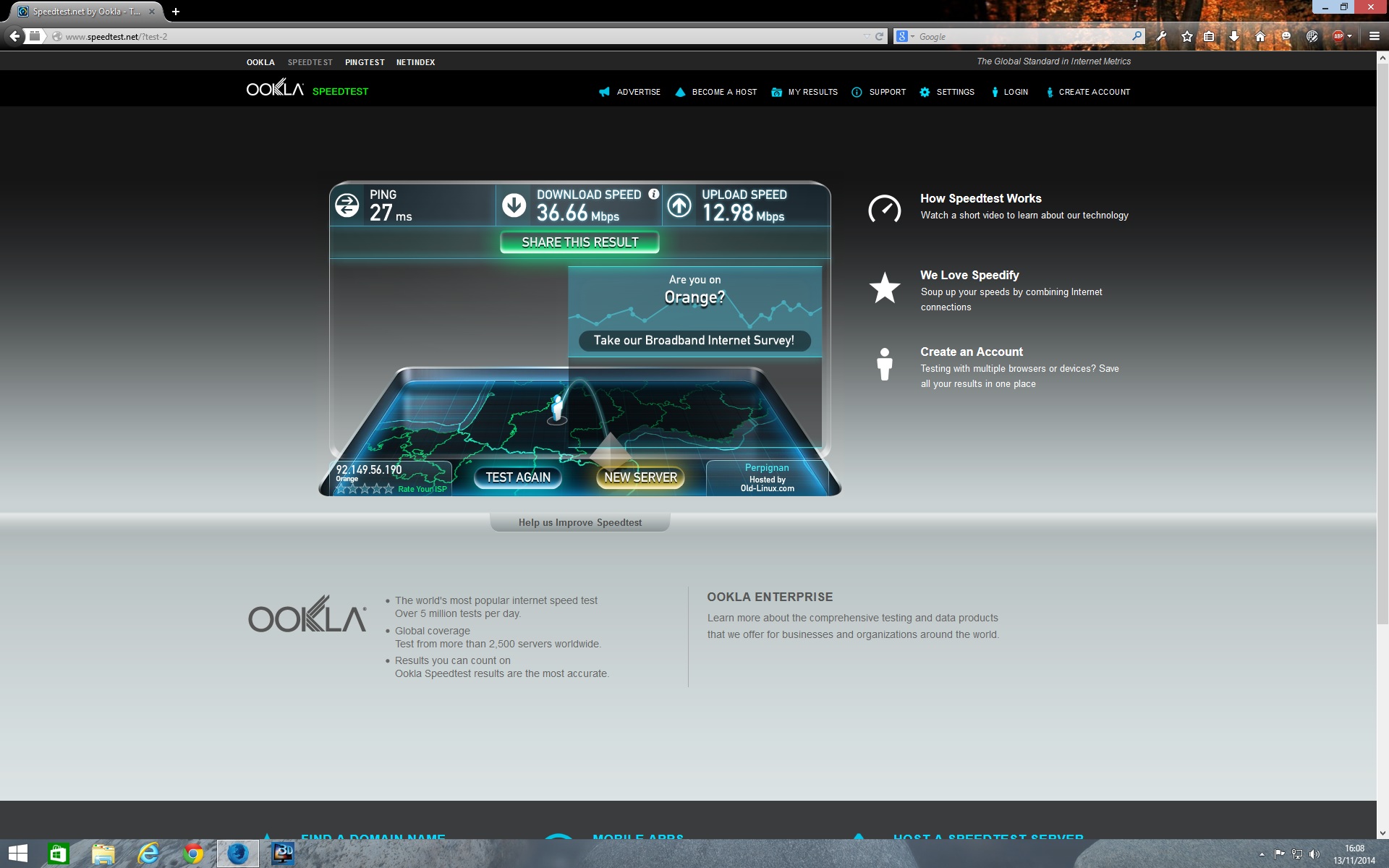Screen dimensions: 1389x868
Task: Go to MY RESULTS in navigation
Action: click(812, 92)
